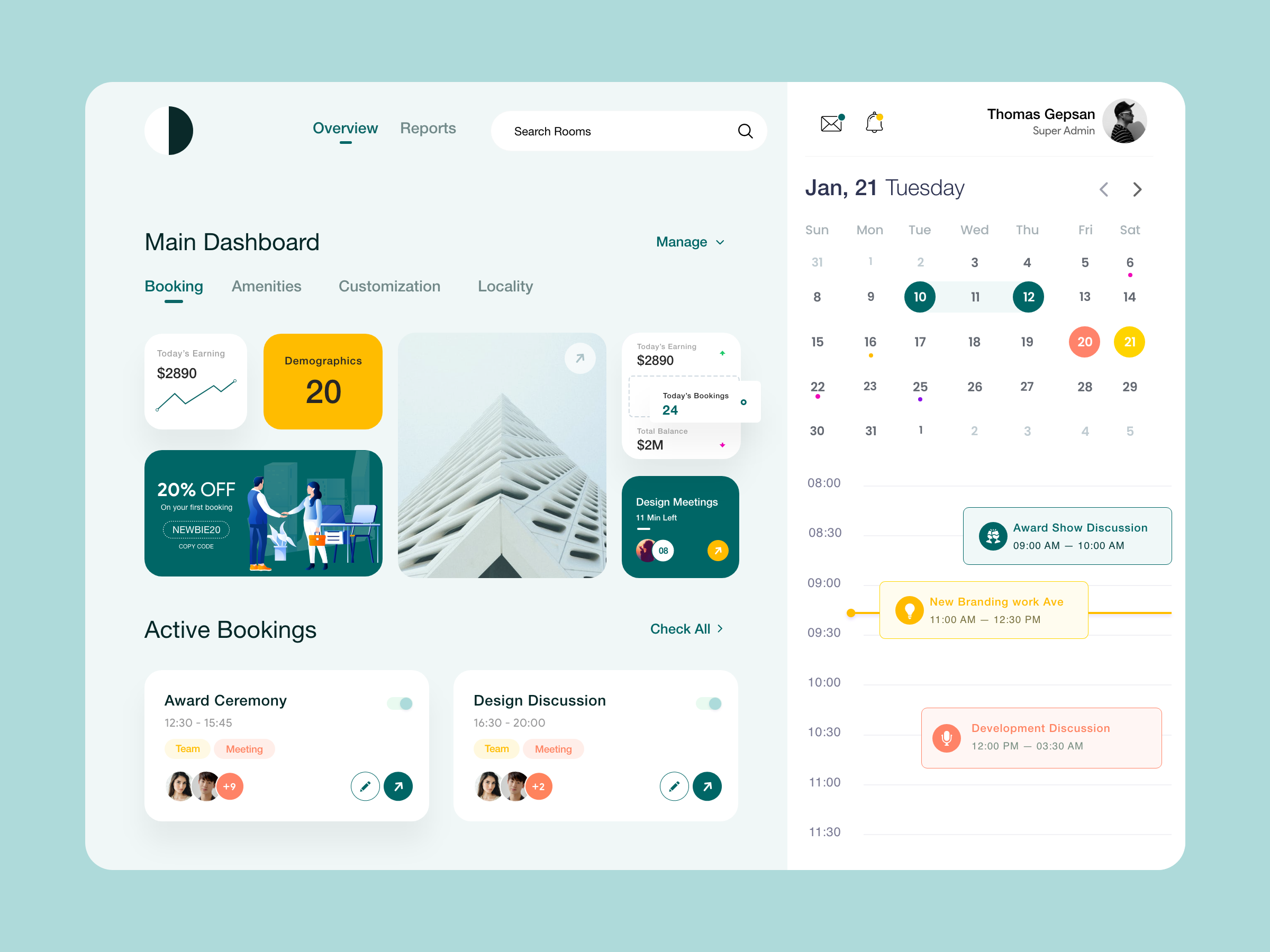Navigate to next month using right chevron
The width and height of the screenshot is (1270, 952).
[x=1139, y=189]
